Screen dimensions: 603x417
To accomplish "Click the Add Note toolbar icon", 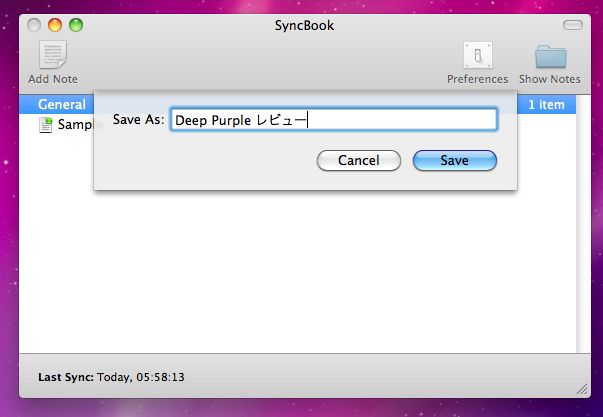I will 53,55.
